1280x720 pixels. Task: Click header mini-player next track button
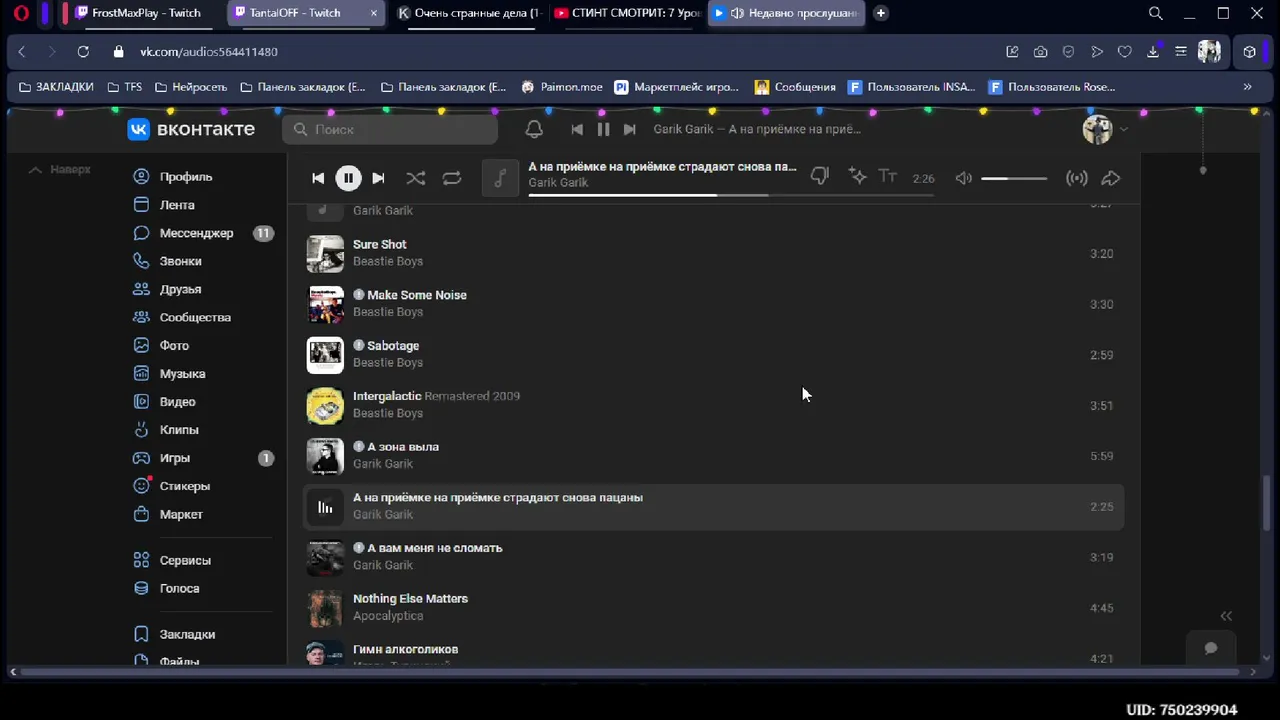[x=629, y=129]
